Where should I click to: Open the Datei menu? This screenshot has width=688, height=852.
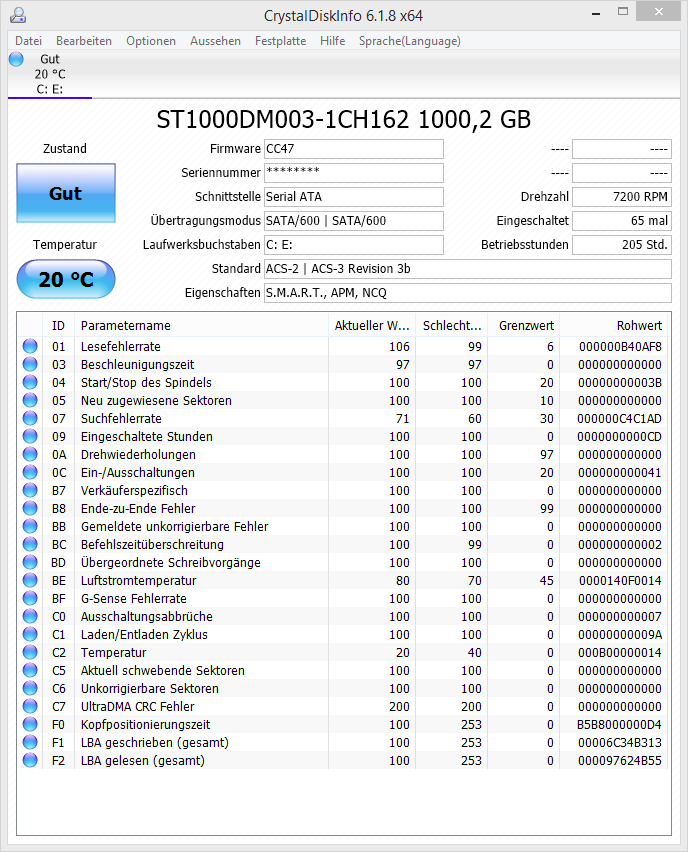28,41
